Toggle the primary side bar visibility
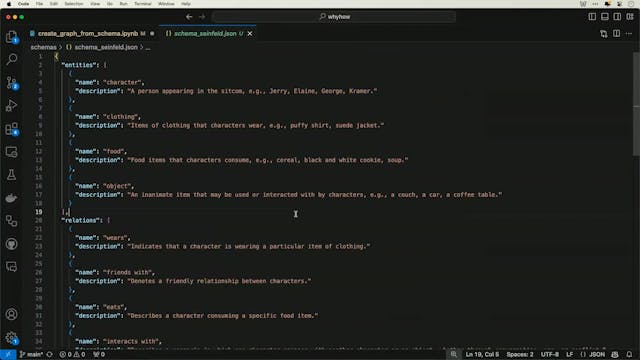 tap(592, 17)
